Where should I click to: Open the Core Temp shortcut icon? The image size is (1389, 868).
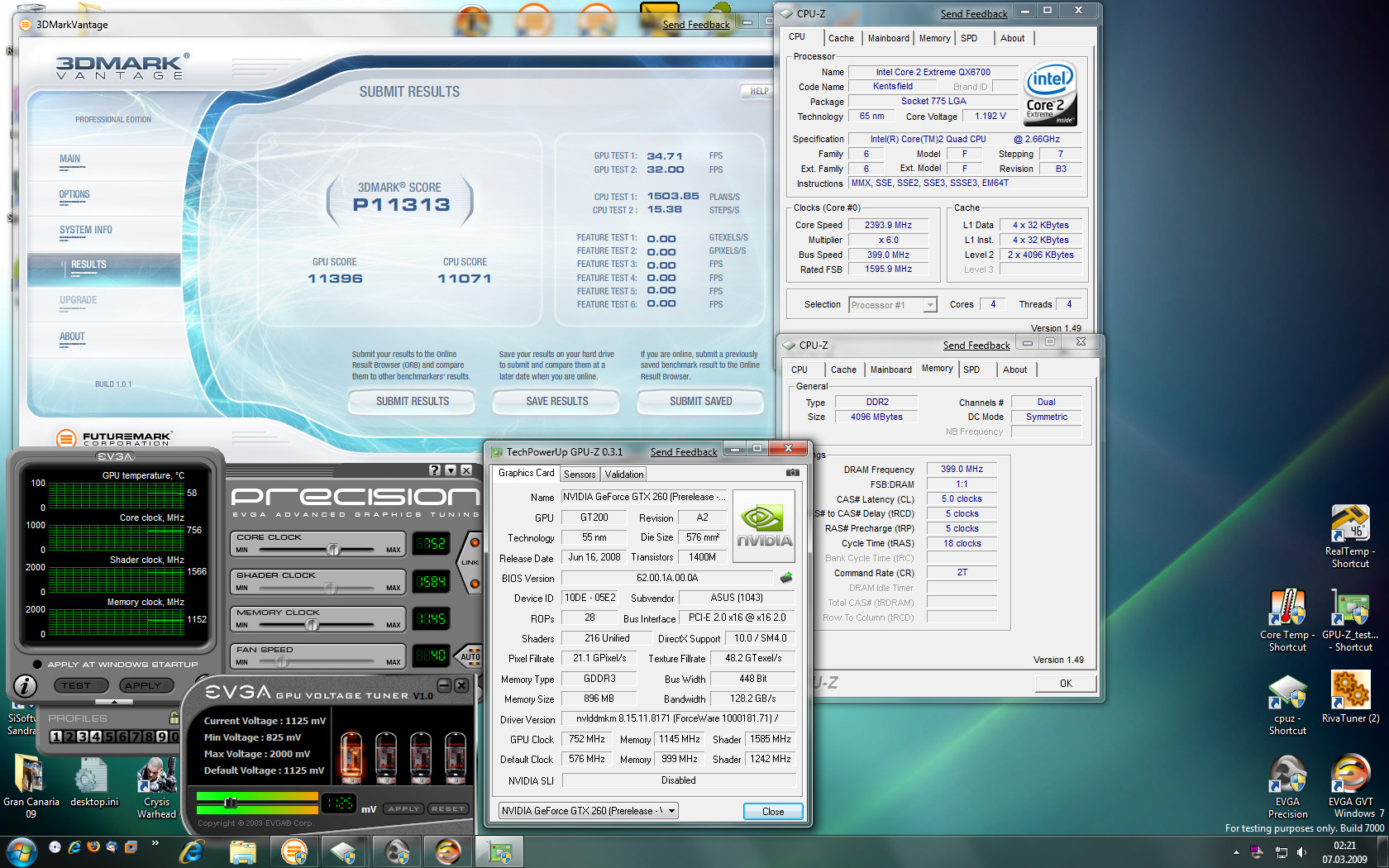[1287, 620]
